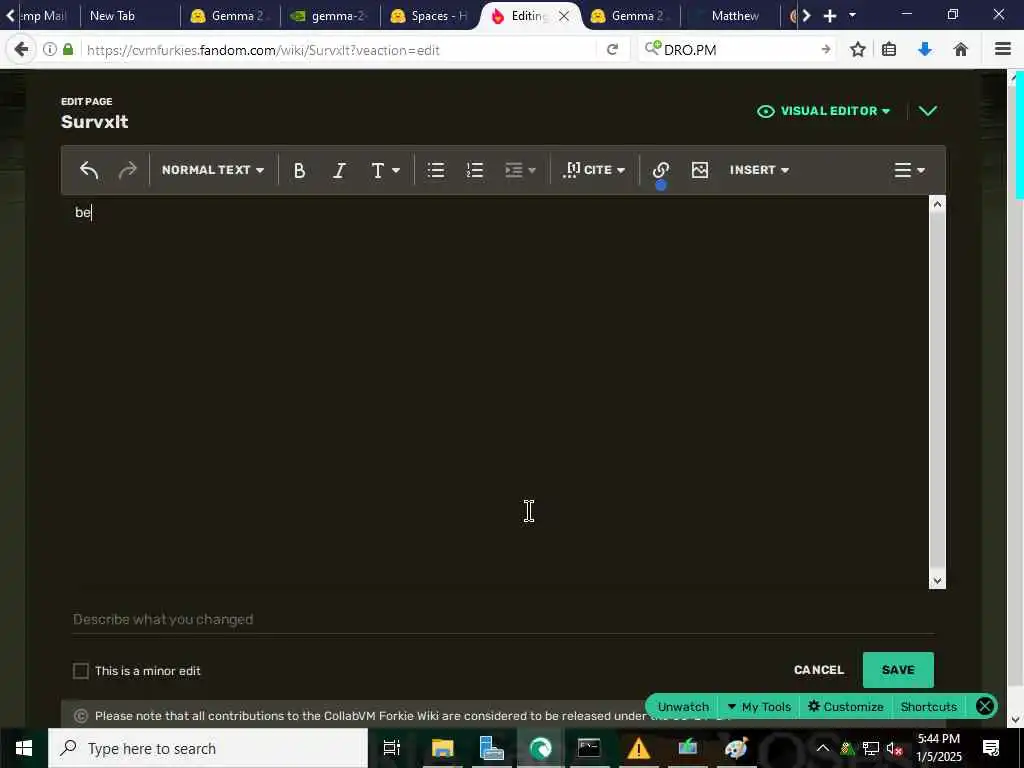Switch to the Matthew tab
The width and height of the screenshot is (1024, 768).
[730, 16]
